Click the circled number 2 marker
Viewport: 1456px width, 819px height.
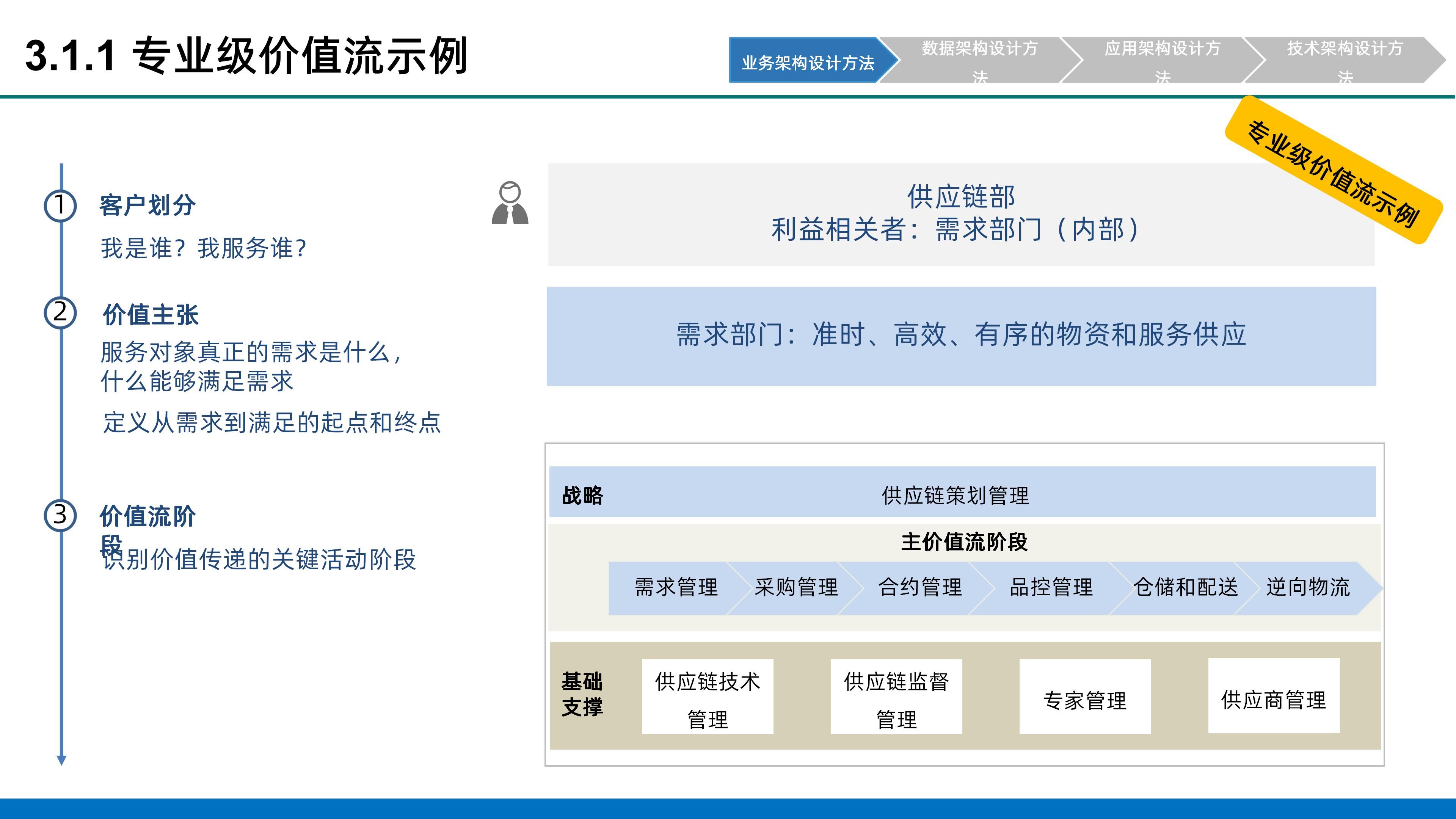click(x=61, y=312)
